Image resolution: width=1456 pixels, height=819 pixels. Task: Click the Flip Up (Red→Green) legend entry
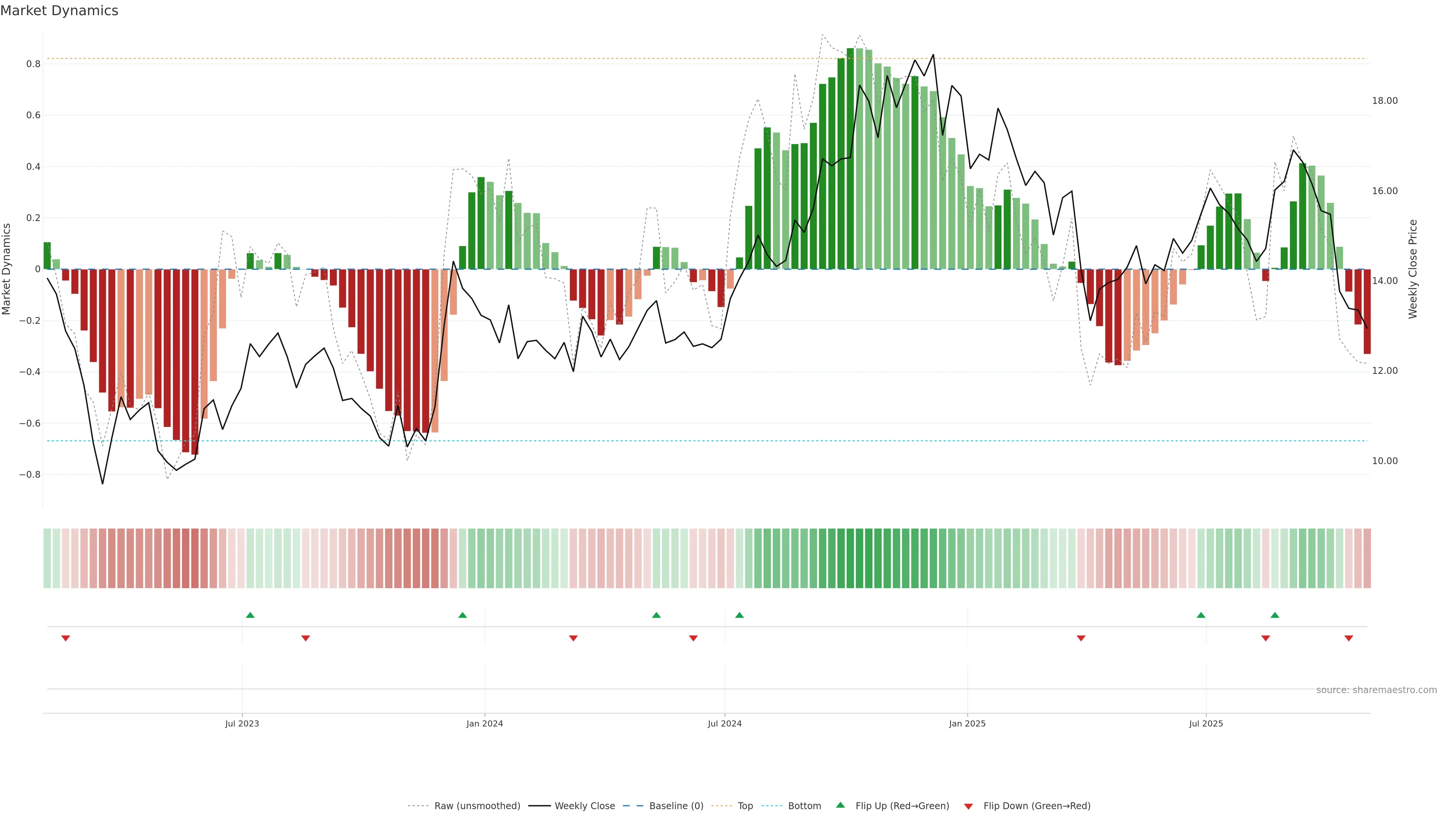pyautogui.click(x=902, y=806)
